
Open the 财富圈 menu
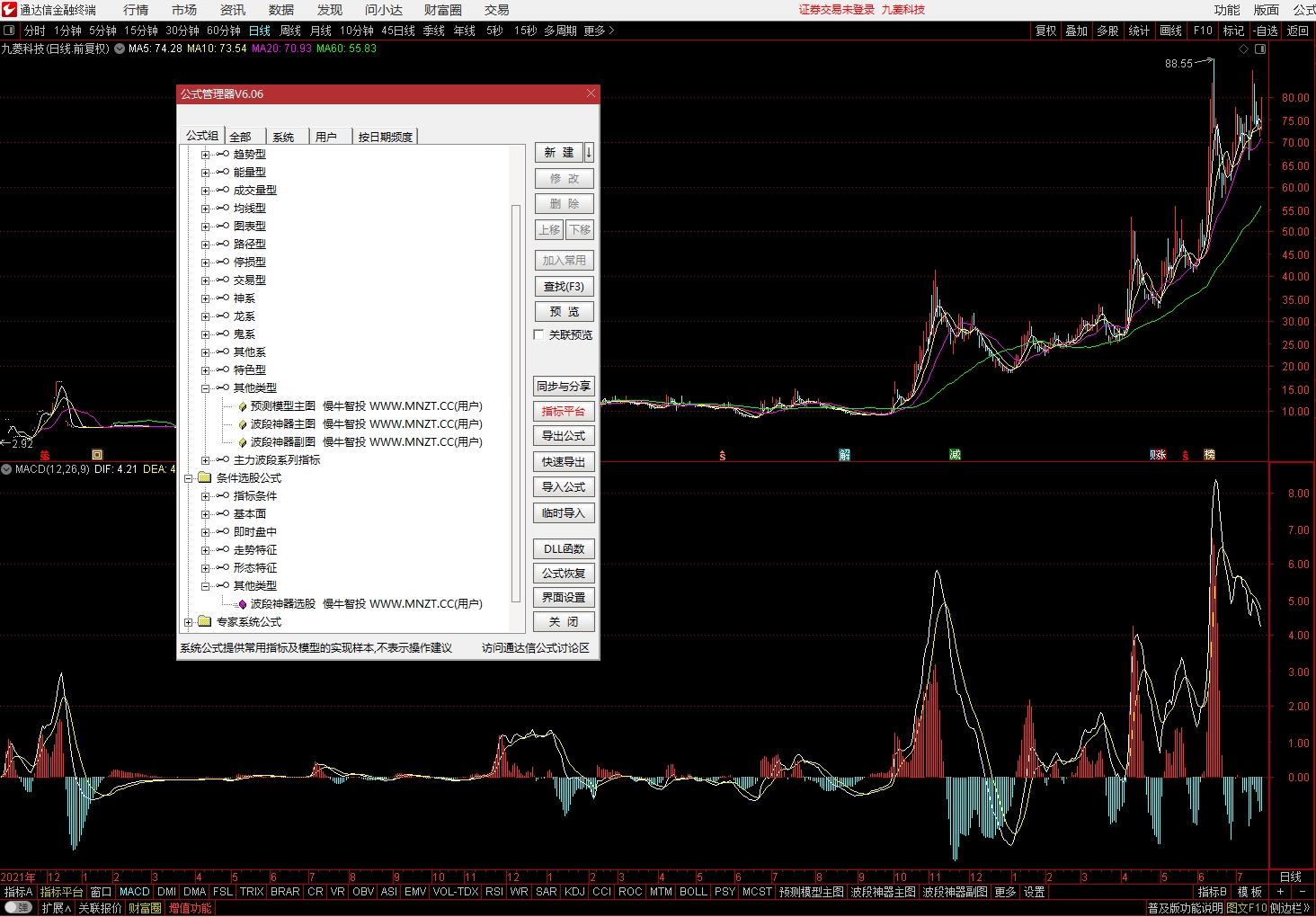(442, 10)
